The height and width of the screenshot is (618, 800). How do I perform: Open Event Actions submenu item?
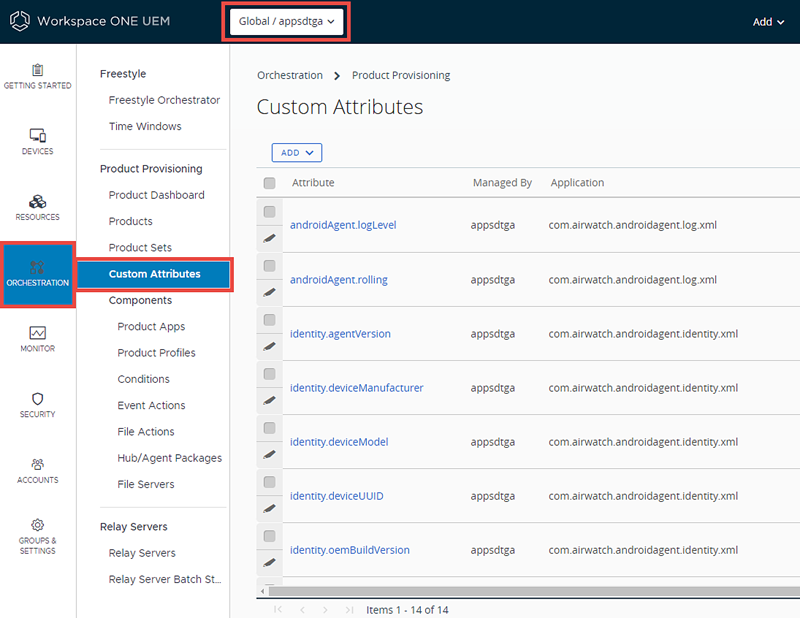click(151, 405)
